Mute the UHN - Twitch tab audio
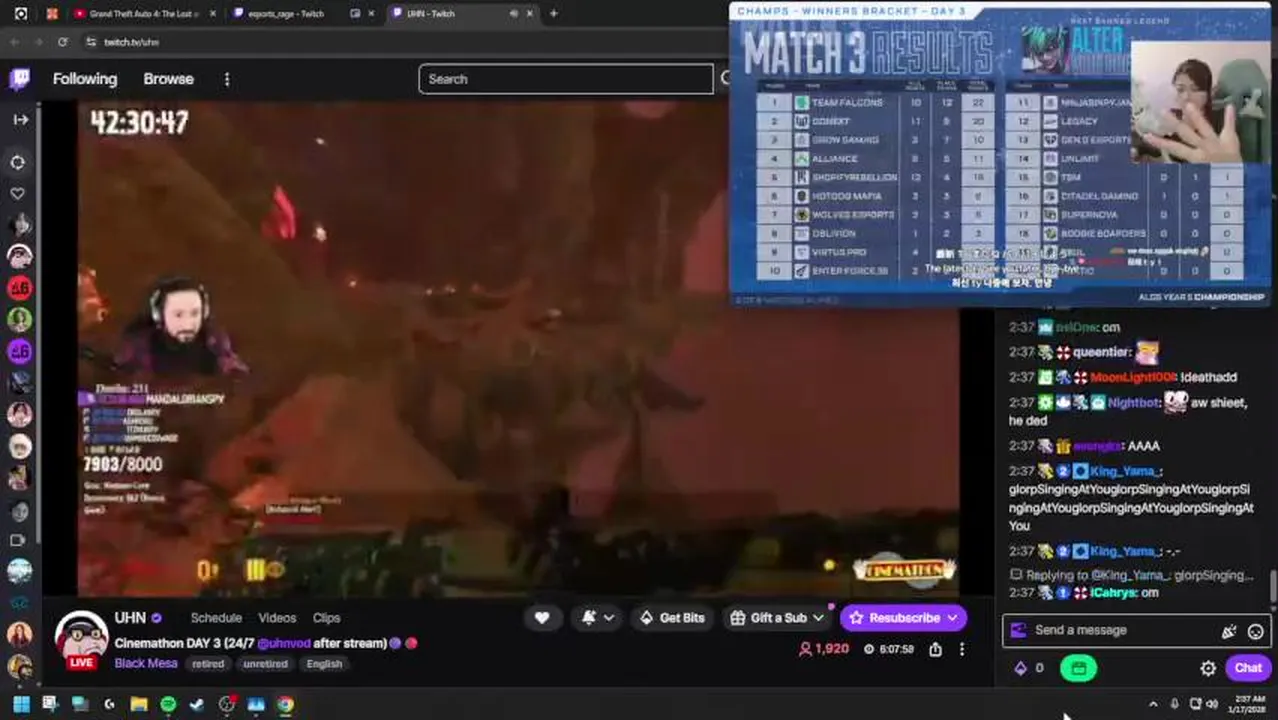The image size is (1278, 720). pos(514,14)
